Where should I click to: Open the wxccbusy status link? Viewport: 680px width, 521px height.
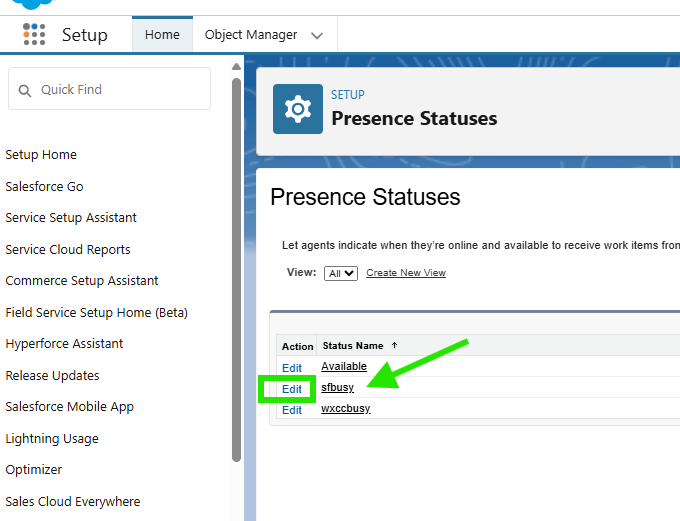pyautogui.click(x=346, y=409)
